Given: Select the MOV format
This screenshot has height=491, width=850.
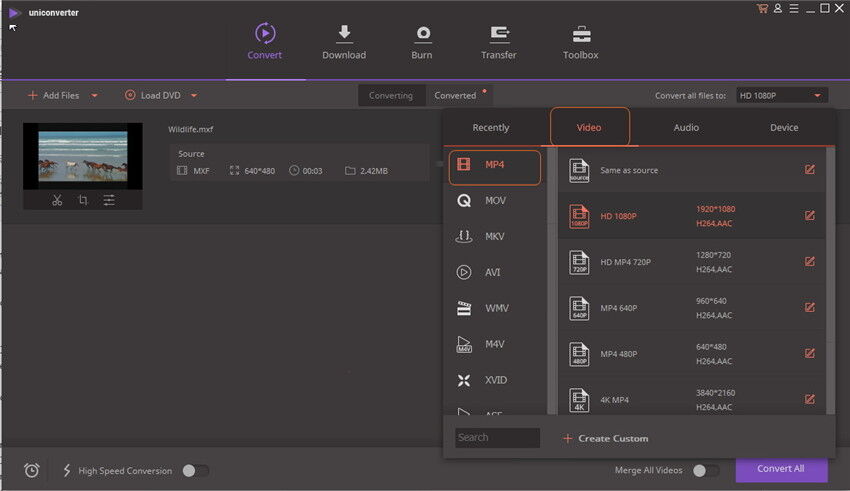Looking at the screenshot, I should [x=494, y=201].
